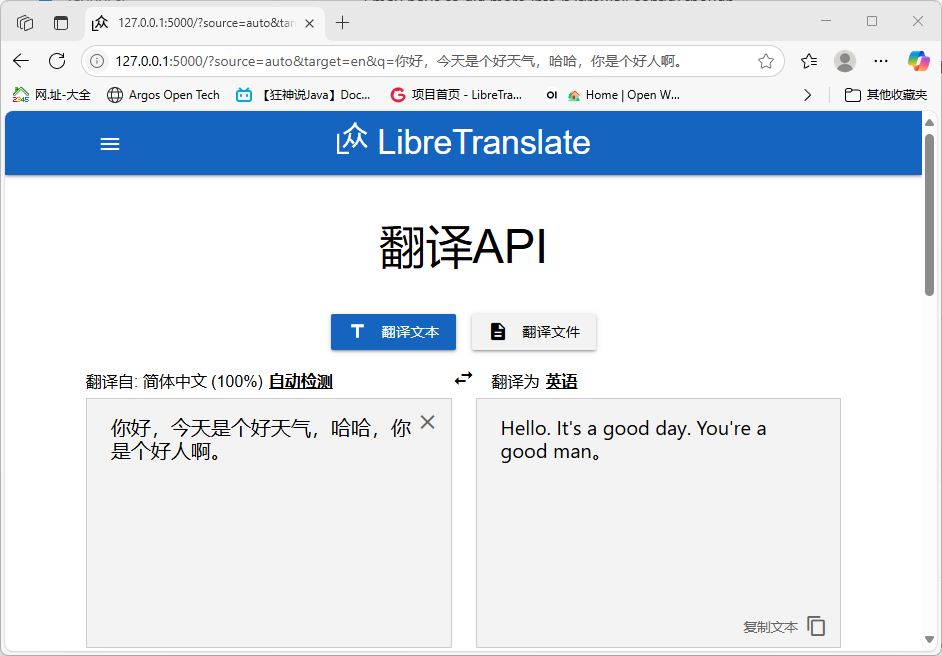Open the Argos Open Tech bookmark
Viewport: 942px width, 656px height.
[163, 95]
